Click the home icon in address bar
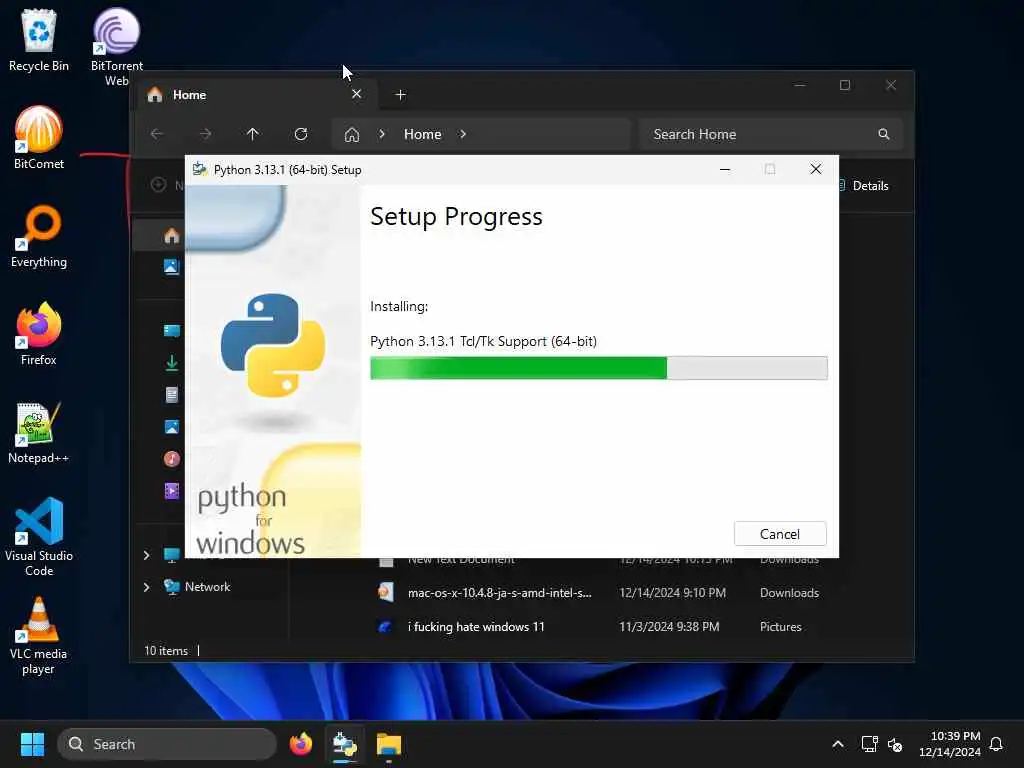1024x768 pixels. [352, 135]
